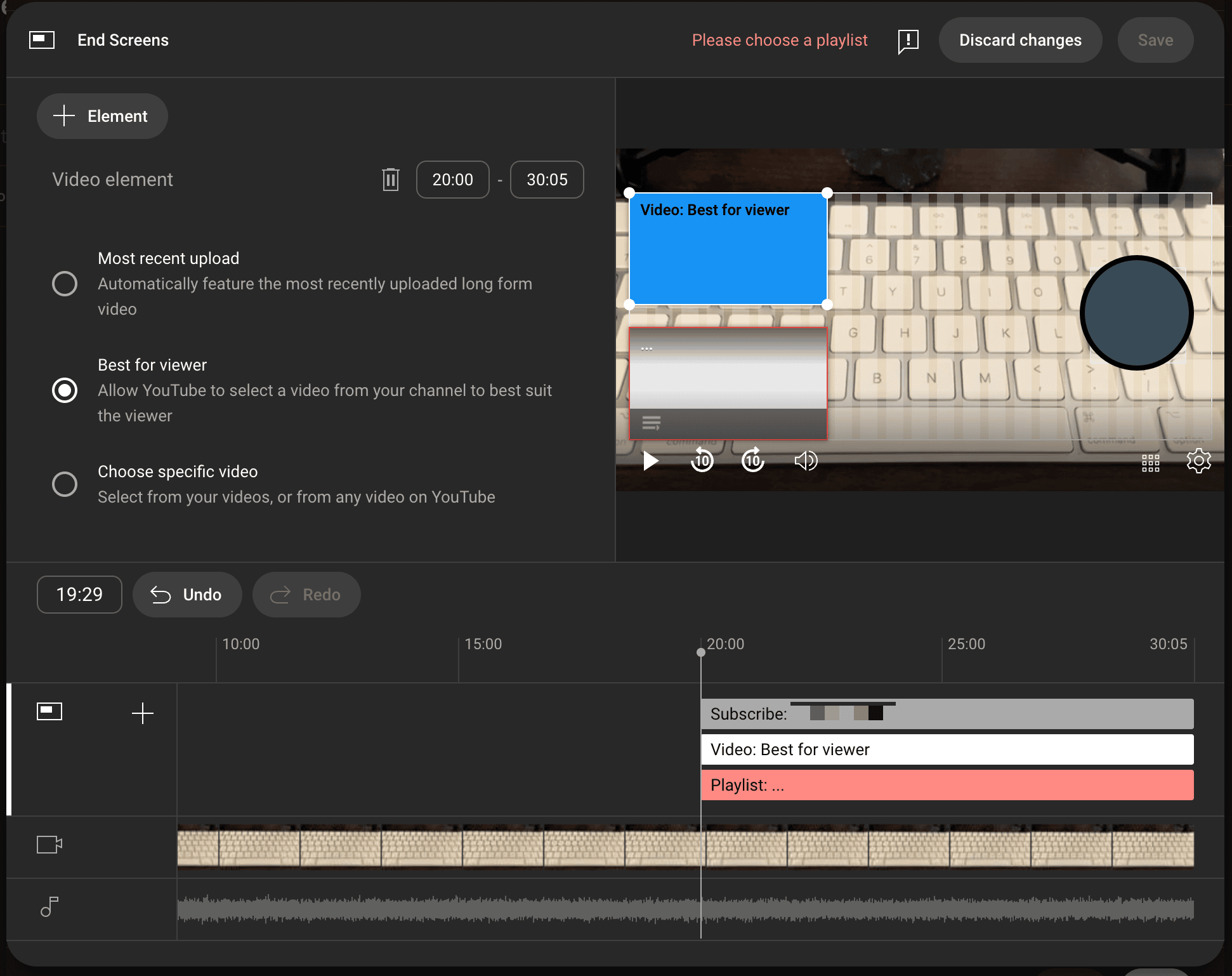
Task: Click the grid/chapters icon on preview
Action: click(1151, 460)
